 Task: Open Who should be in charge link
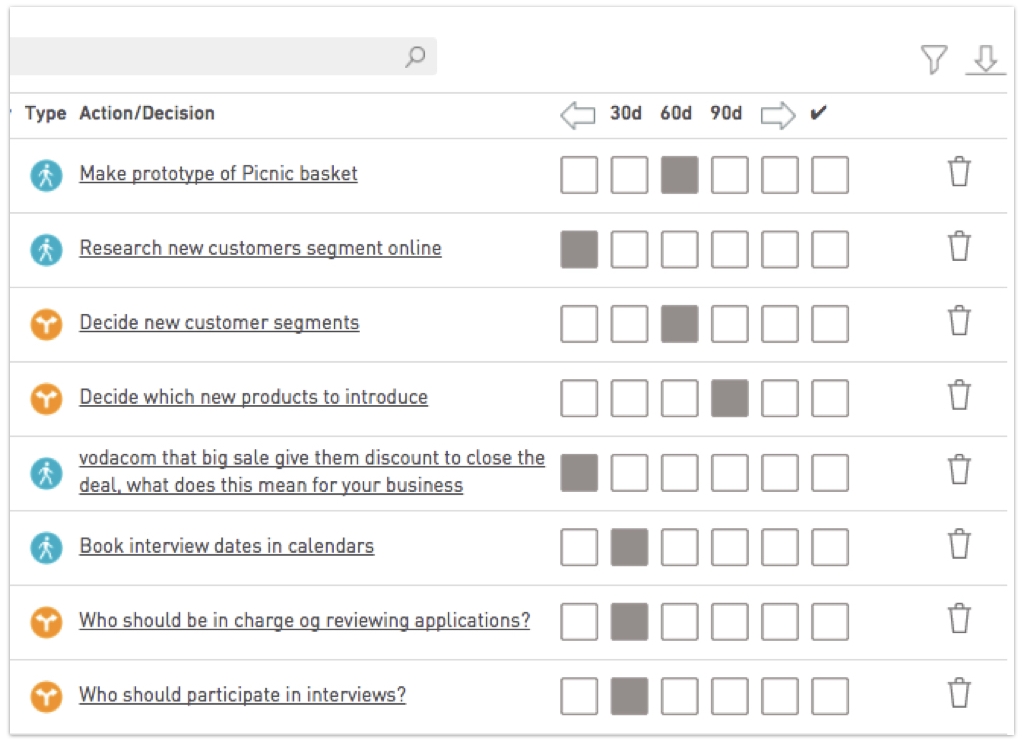304,620
